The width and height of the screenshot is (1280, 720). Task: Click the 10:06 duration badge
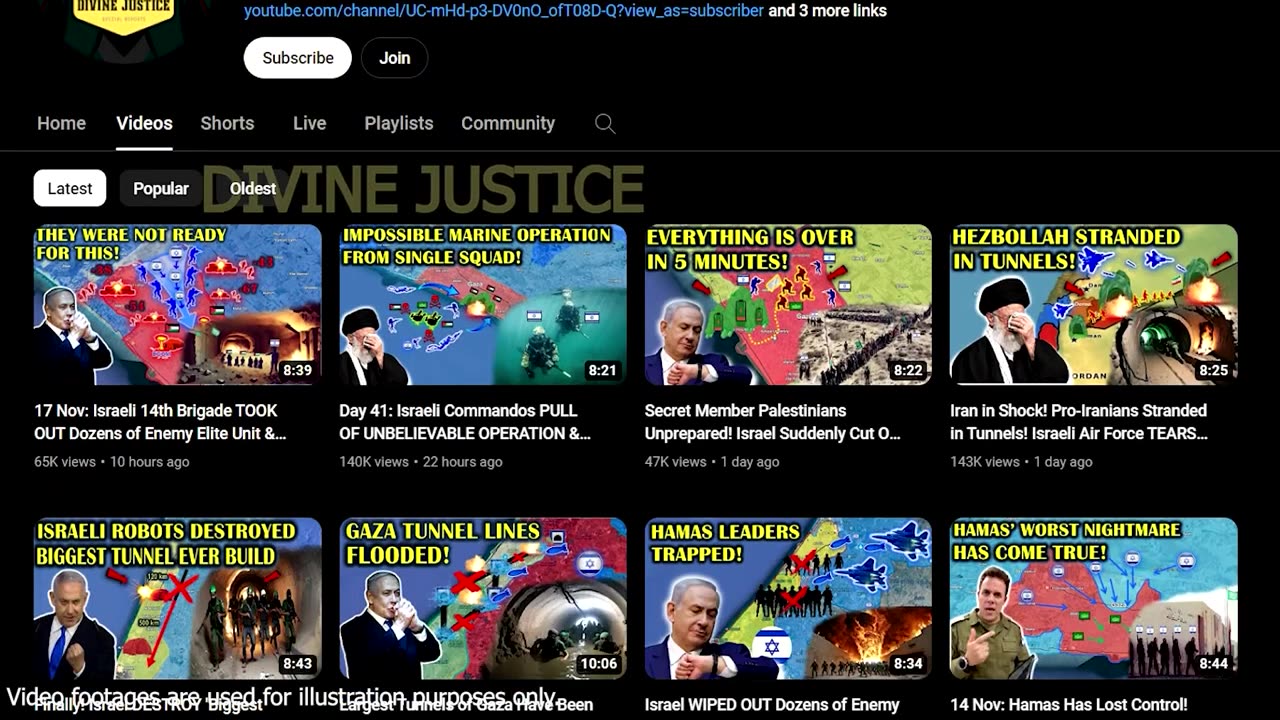coord(599,664)
